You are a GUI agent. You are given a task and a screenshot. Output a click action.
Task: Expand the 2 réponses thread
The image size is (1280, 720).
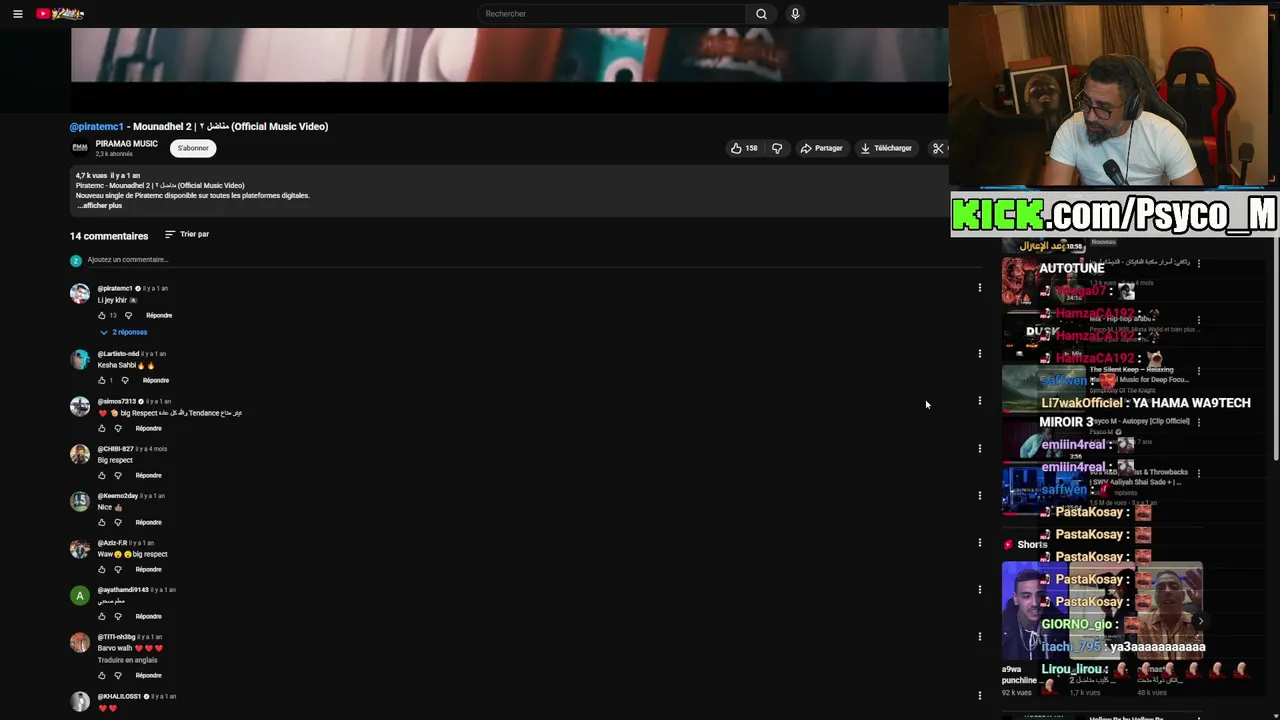point(123,332)
